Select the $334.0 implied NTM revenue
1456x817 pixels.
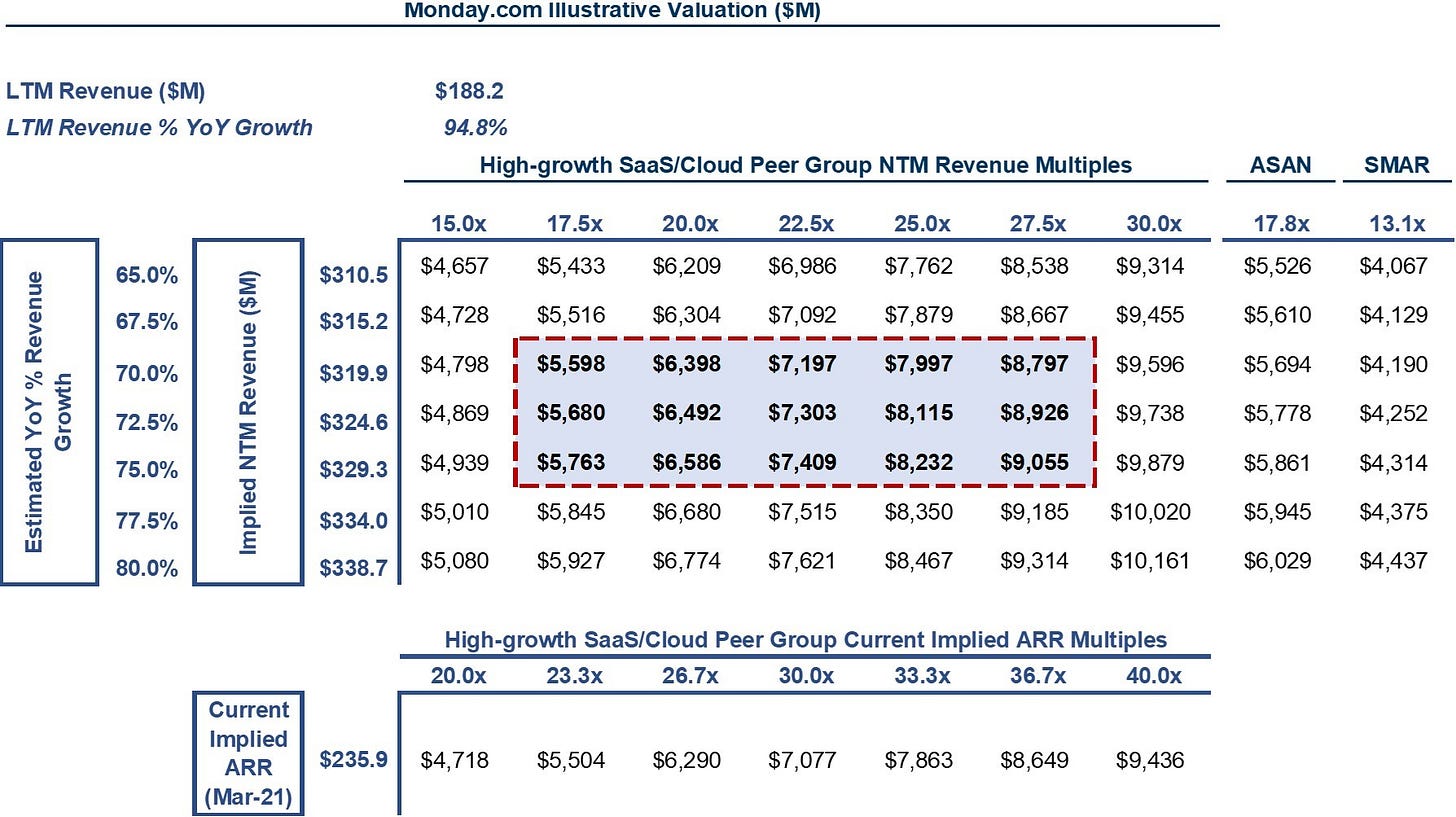(354, 521)
